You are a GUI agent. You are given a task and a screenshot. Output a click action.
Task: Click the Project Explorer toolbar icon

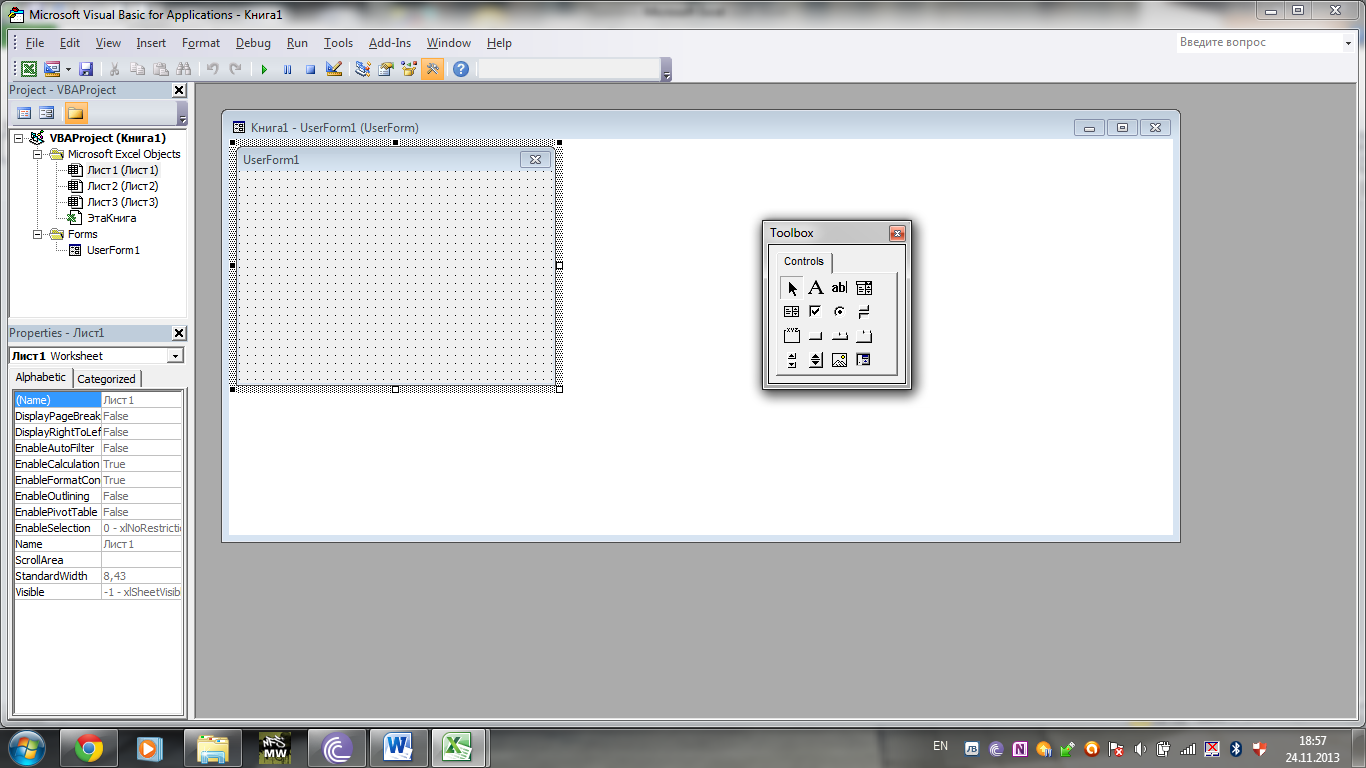click(363, 69)
